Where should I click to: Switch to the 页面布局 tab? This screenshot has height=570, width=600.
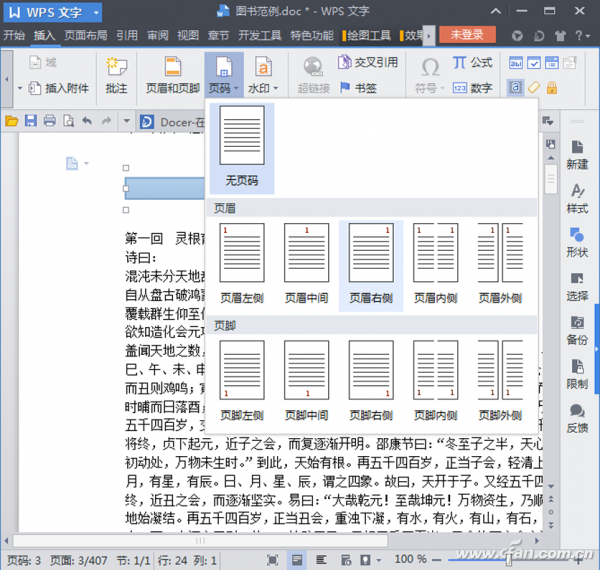(86, 35)
